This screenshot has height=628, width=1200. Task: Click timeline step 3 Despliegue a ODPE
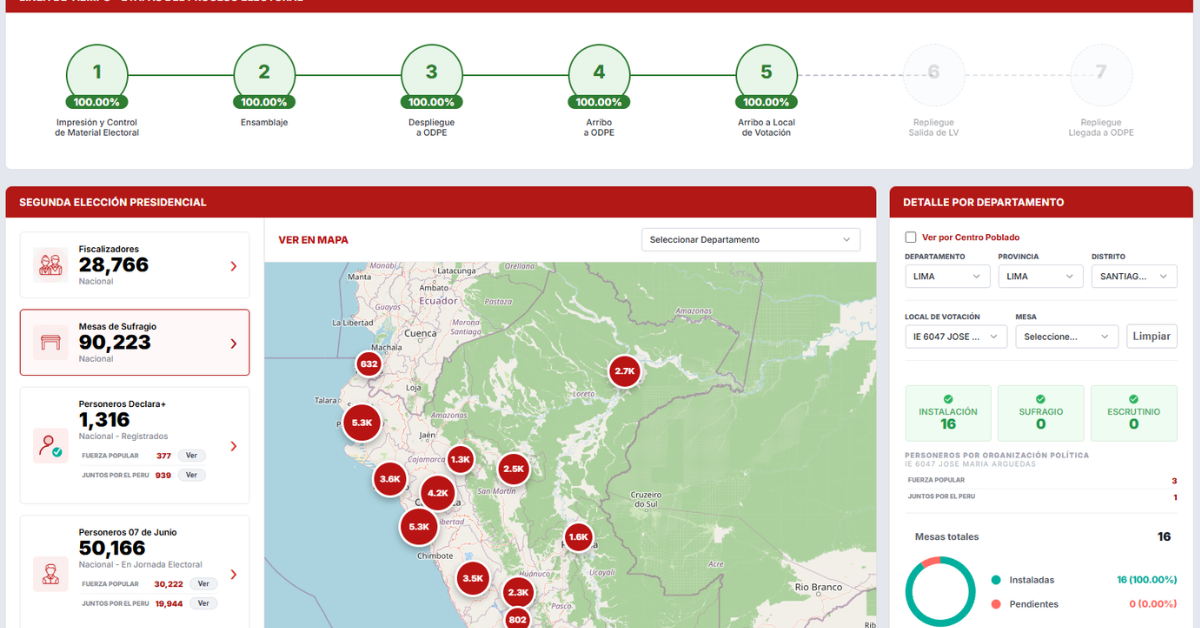(x=431, y=74)
